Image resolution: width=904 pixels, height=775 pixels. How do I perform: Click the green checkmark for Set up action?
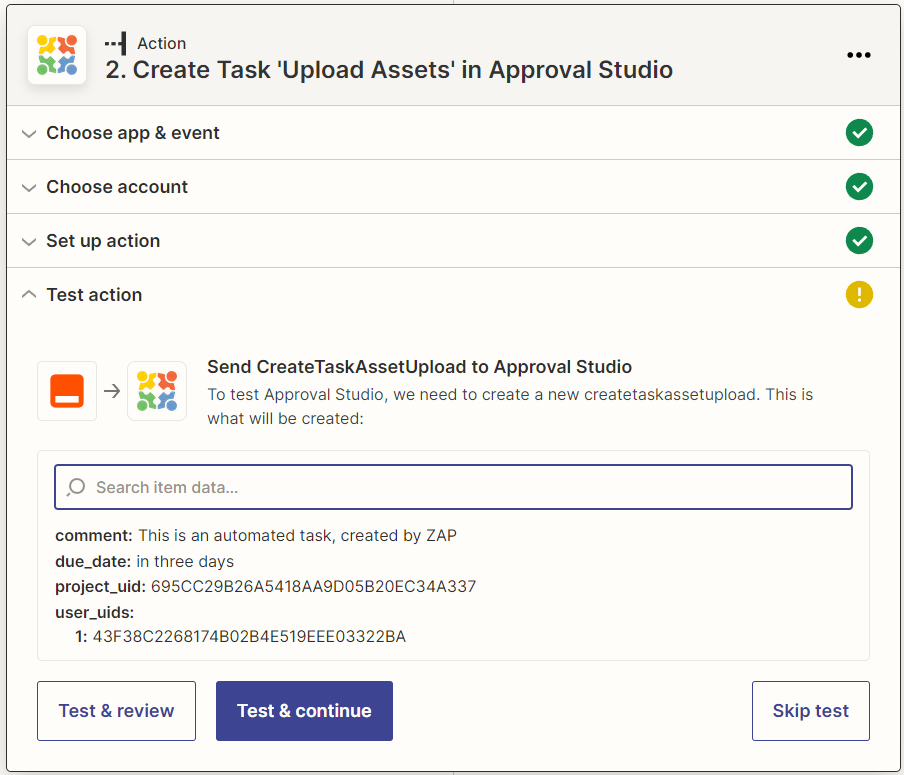pos(859,241)
